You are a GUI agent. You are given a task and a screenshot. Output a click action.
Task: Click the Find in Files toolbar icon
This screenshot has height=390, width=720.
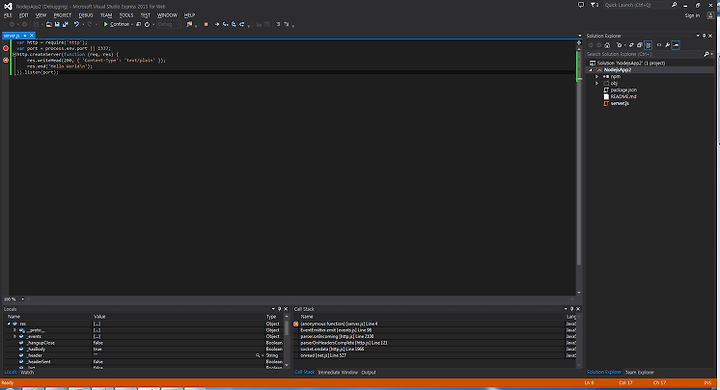(189, 24)
